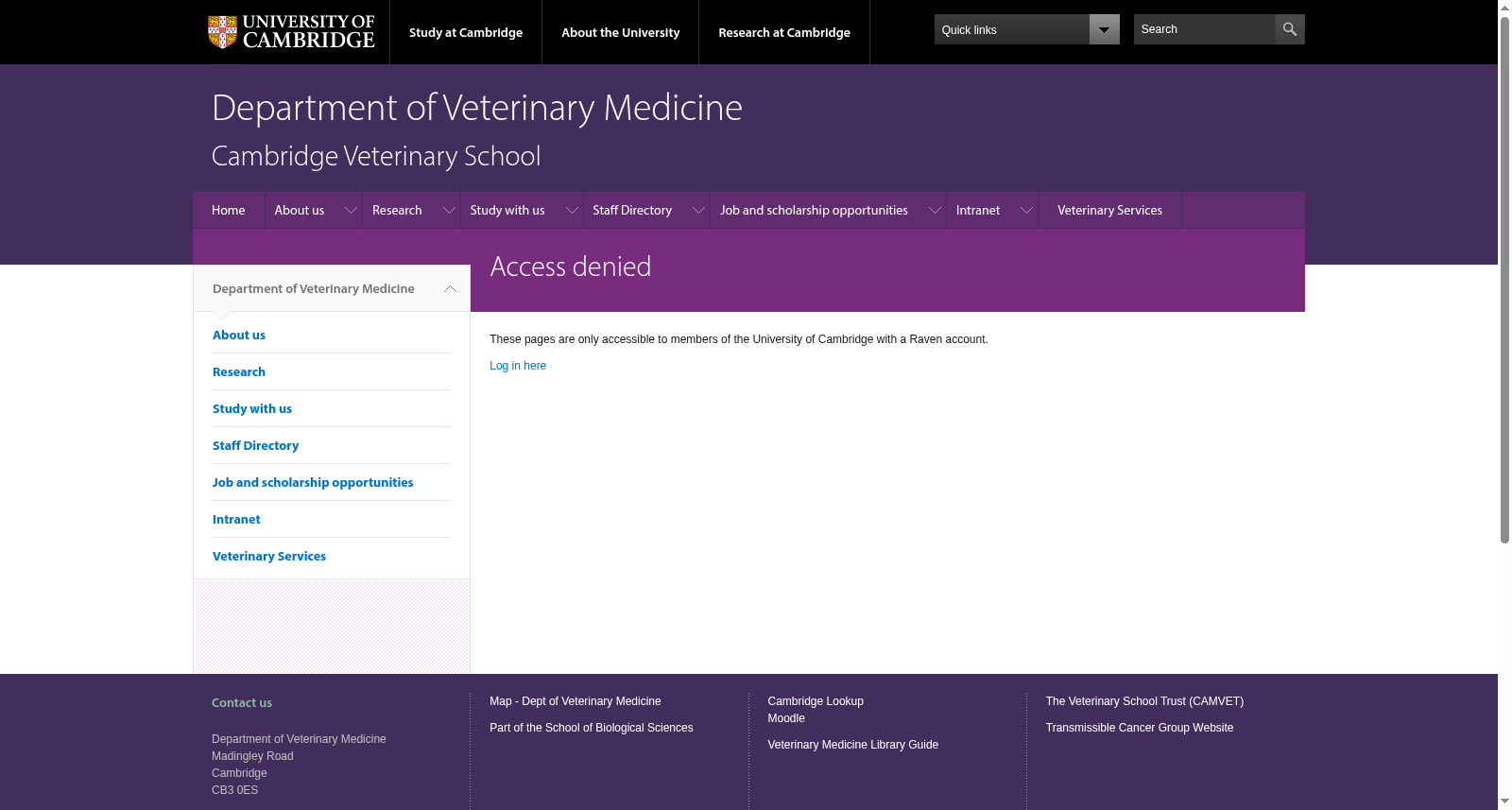Click the Cambridge Veterinary School subtitle
Screen dimensions: 1512x810
point(376,156)
